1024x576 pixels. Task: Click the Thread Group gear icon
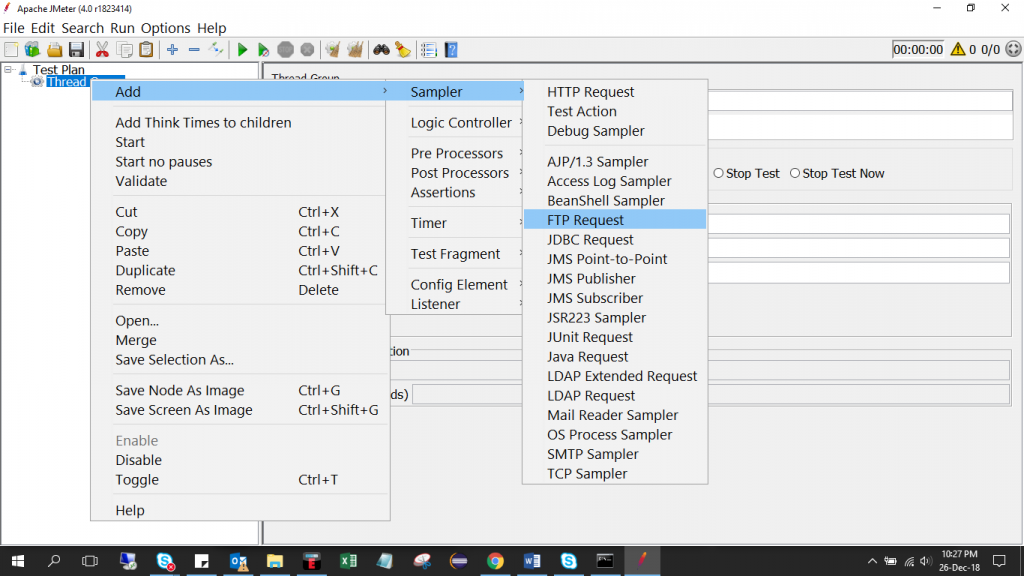(37, 82)
